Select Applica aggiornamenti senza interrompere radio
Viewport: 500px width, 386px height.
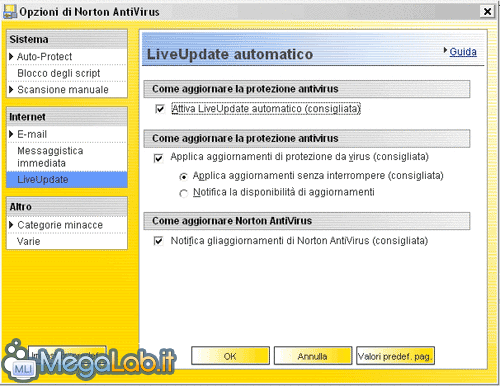pyautogui.click(x=183, y=177)
